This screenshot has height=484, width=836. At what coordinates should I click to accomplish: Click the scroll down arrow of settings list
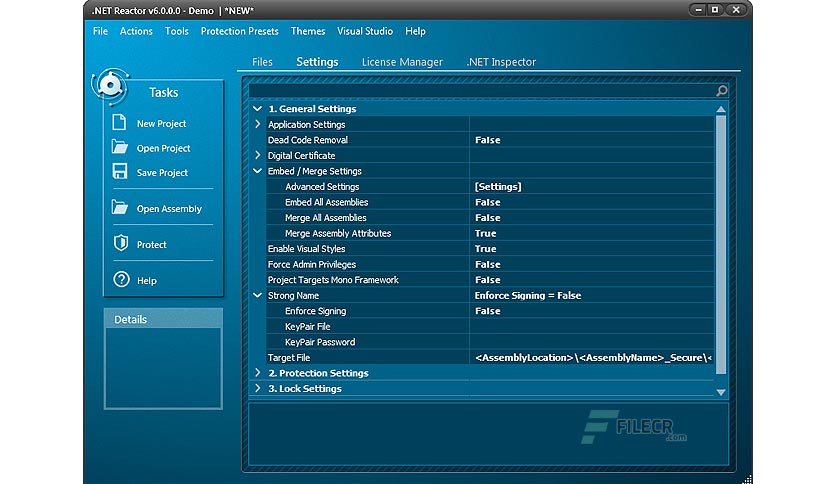tap(721, 392)
